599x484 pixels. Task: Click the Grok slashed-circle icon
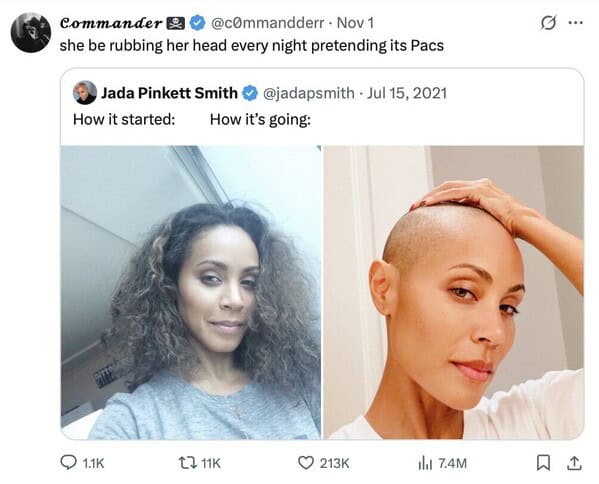point(548,23)
